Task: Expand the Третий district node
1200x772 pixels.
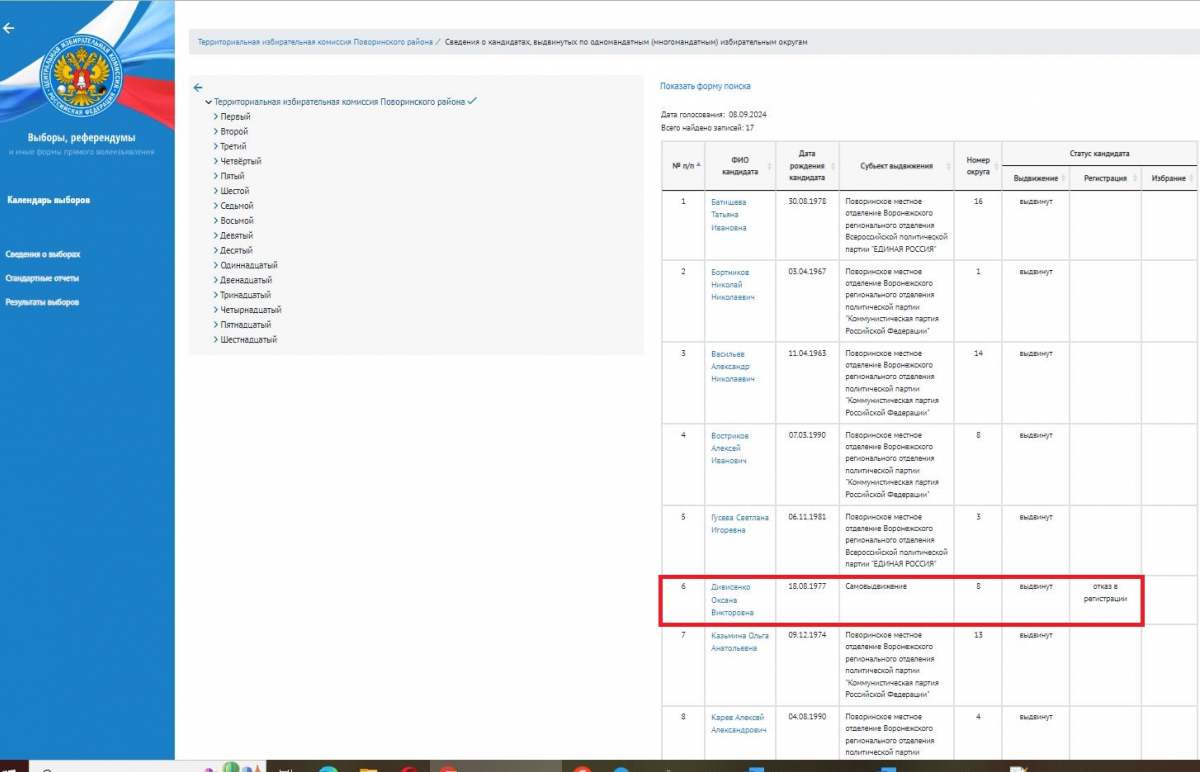Action: tap(215, 146)
